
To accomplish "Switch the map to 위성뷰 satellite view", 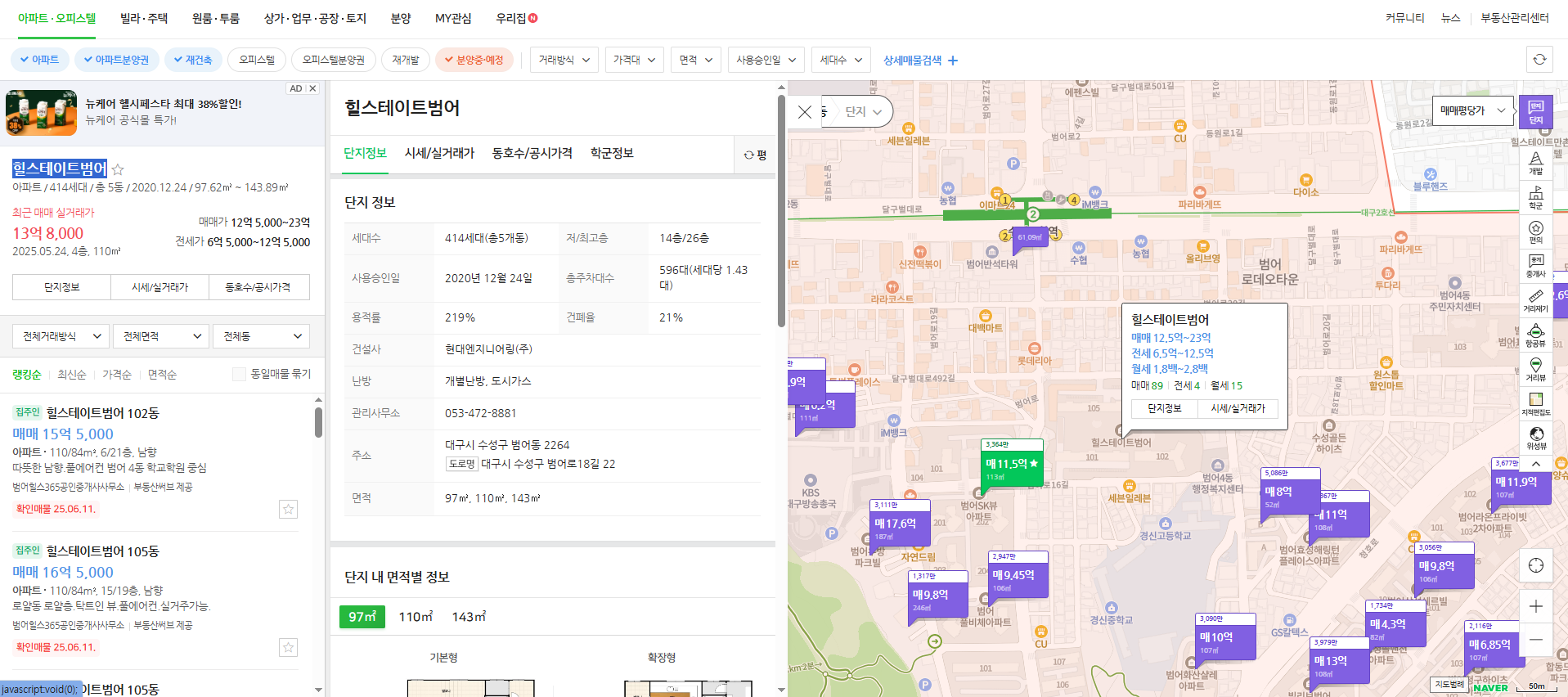I will click(1535, 438).
